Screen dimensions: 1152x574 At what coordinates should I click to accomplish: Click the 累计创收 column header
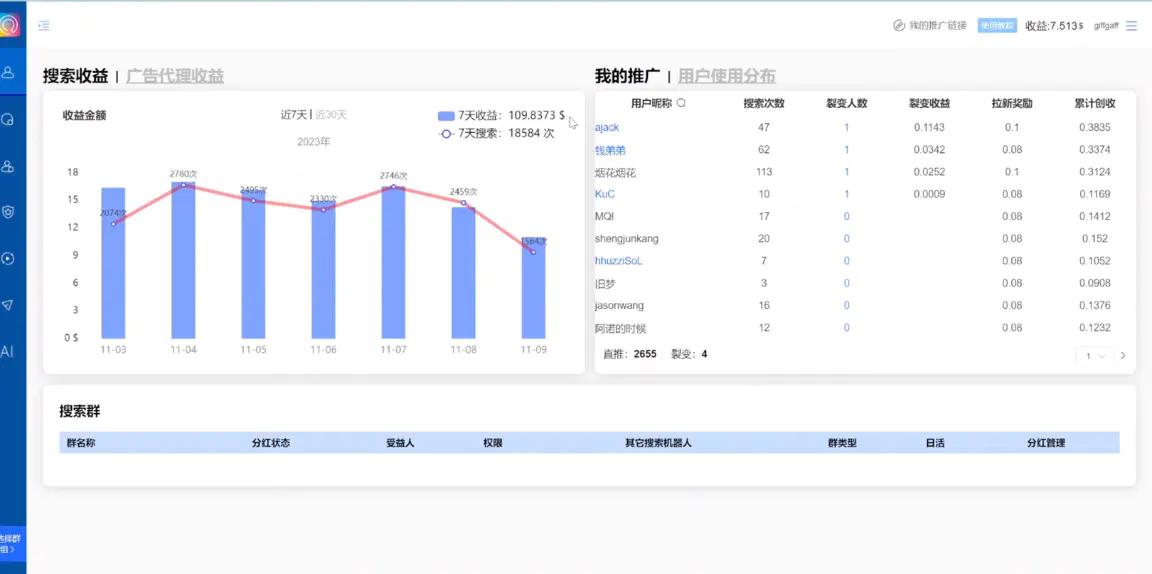[x=1095, y=104]
